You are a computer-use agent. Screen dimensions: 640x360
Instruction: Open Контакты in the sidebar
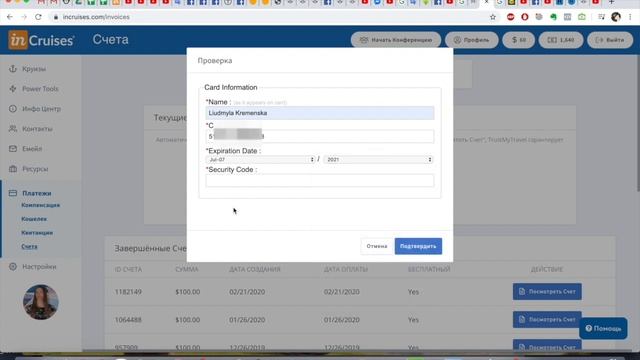tap(37, 129)
